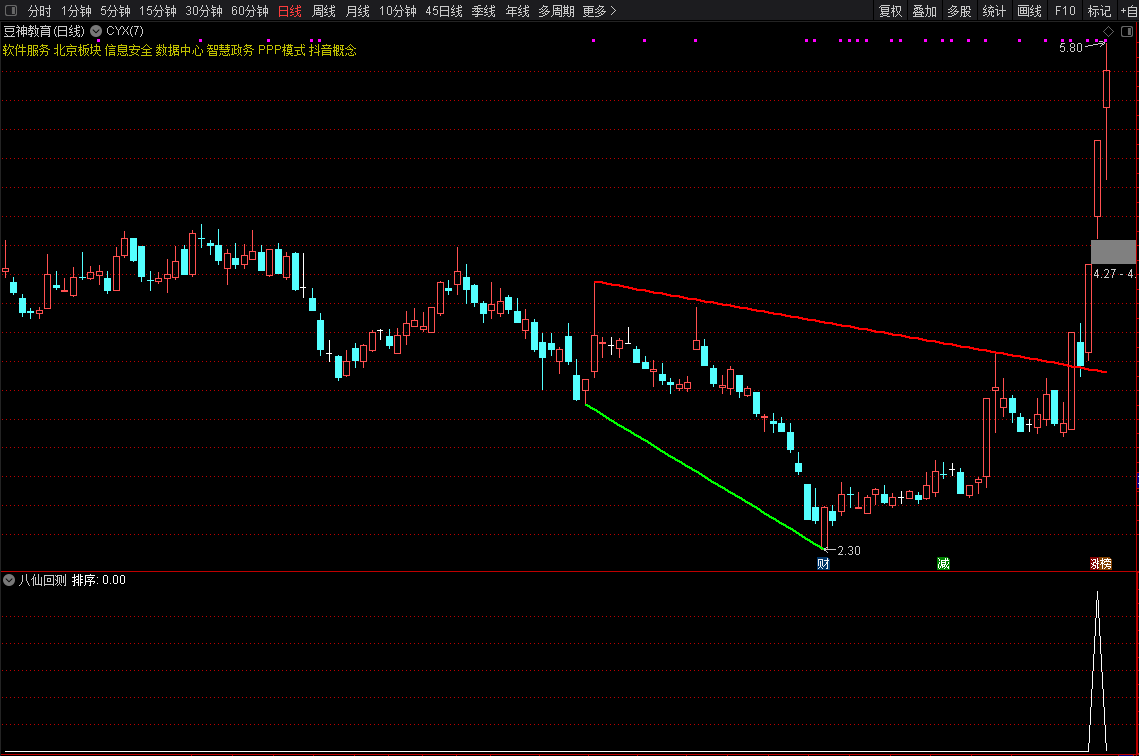The image size is (1139, 756).
Task: Click the blue 财 event marker
Action: [823, 563]
